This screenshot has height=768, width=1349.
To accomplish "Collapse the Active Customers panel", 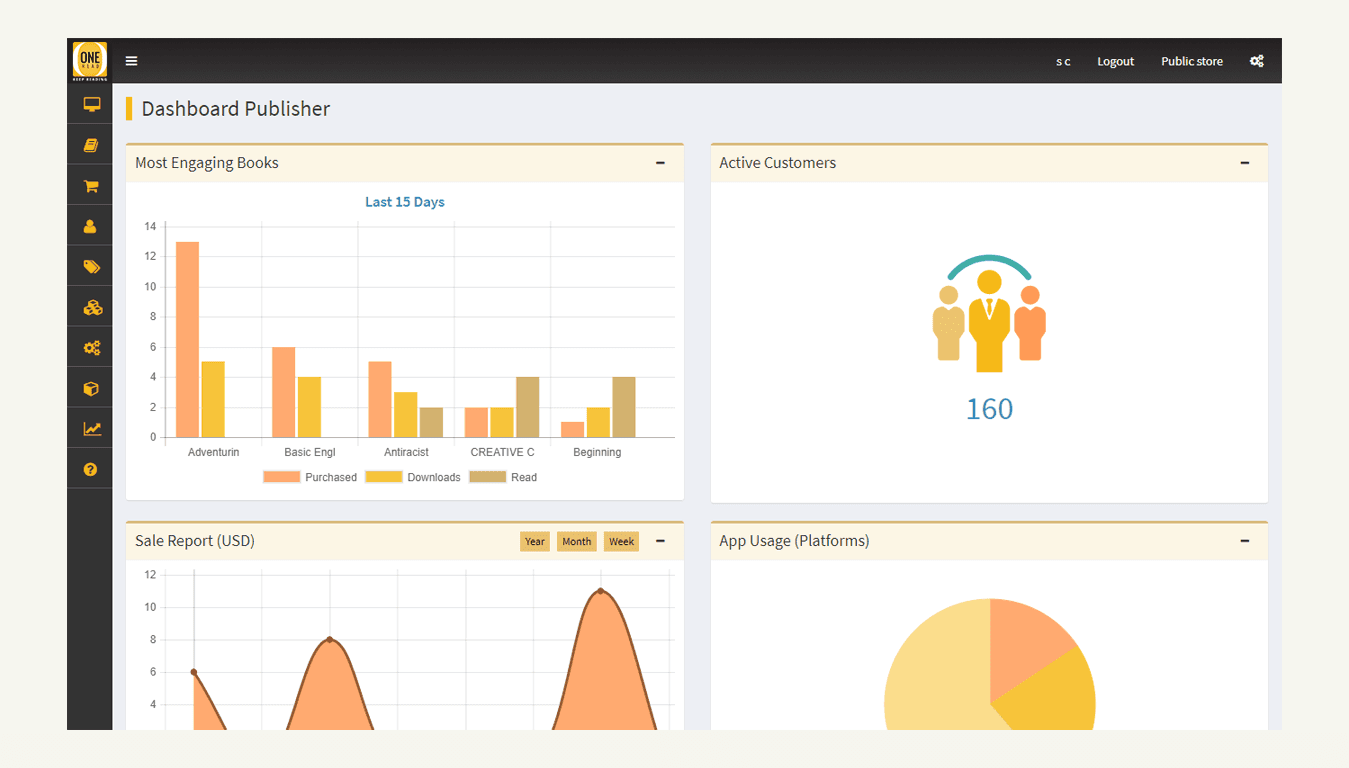I will [1244, 163].
